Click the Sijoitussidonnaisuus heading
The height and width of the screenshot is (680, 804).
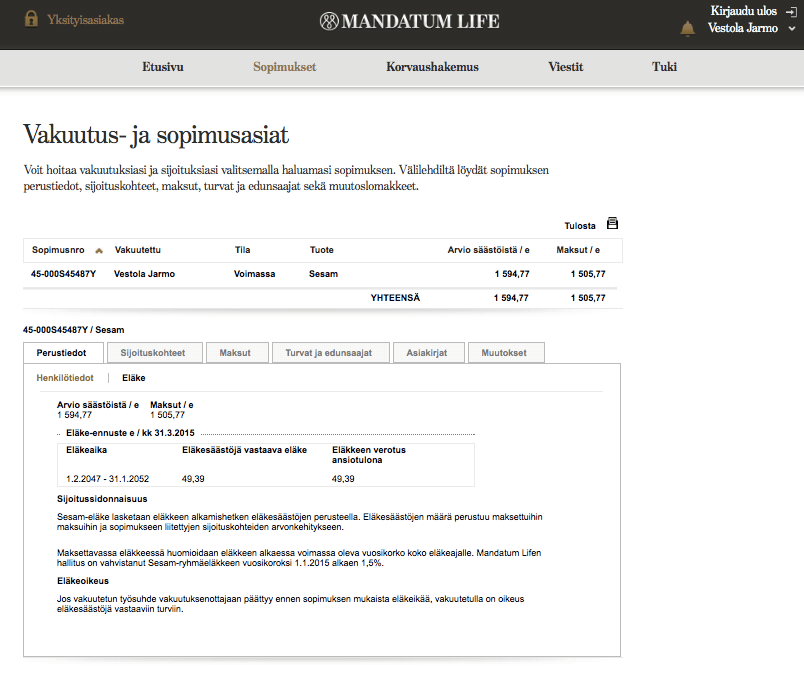(x=102, y=499)
